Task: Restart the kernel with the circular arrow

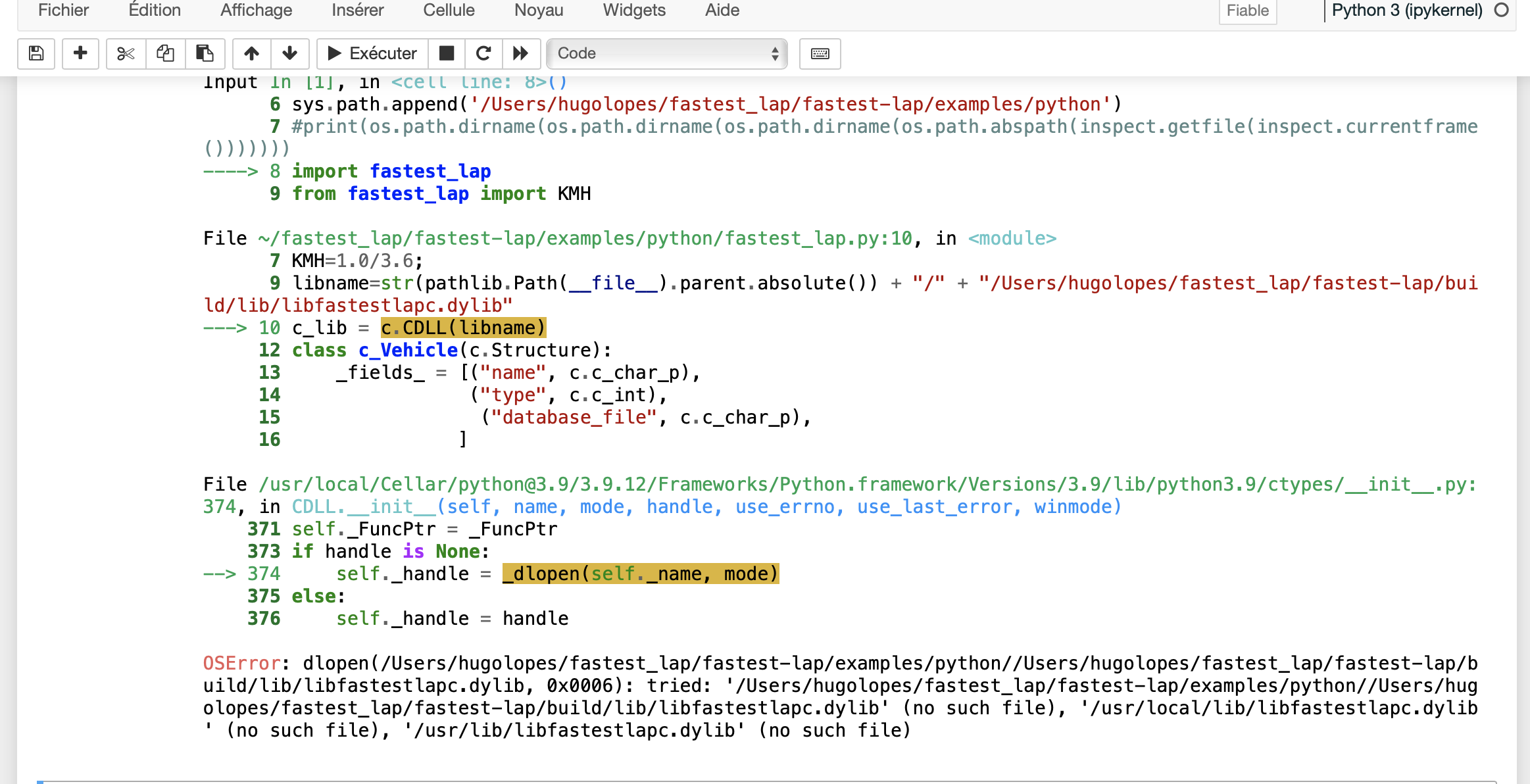Action: pos(483,53)
